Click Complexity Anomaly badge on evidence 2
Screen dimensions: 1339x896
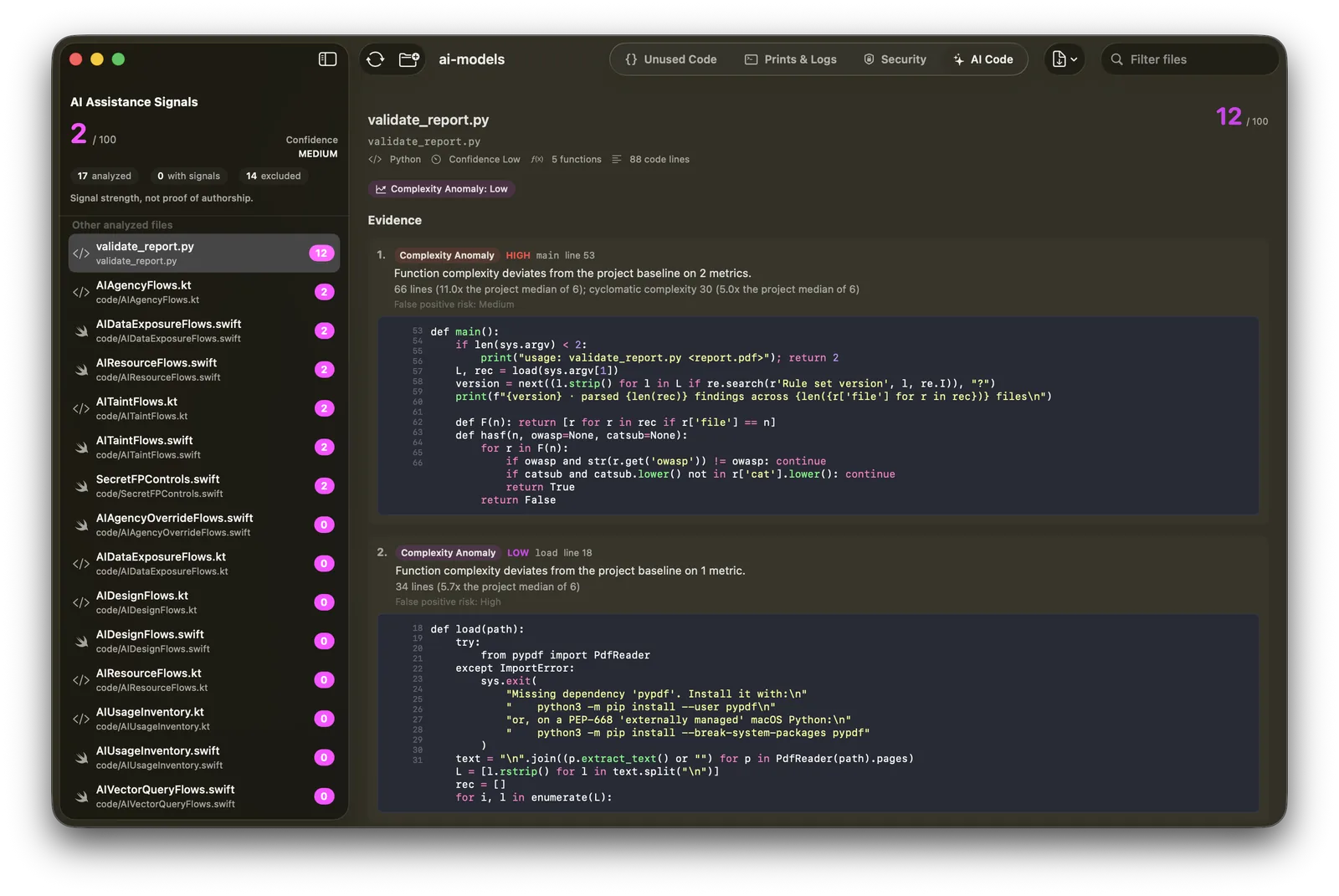[x=448, y=553]
